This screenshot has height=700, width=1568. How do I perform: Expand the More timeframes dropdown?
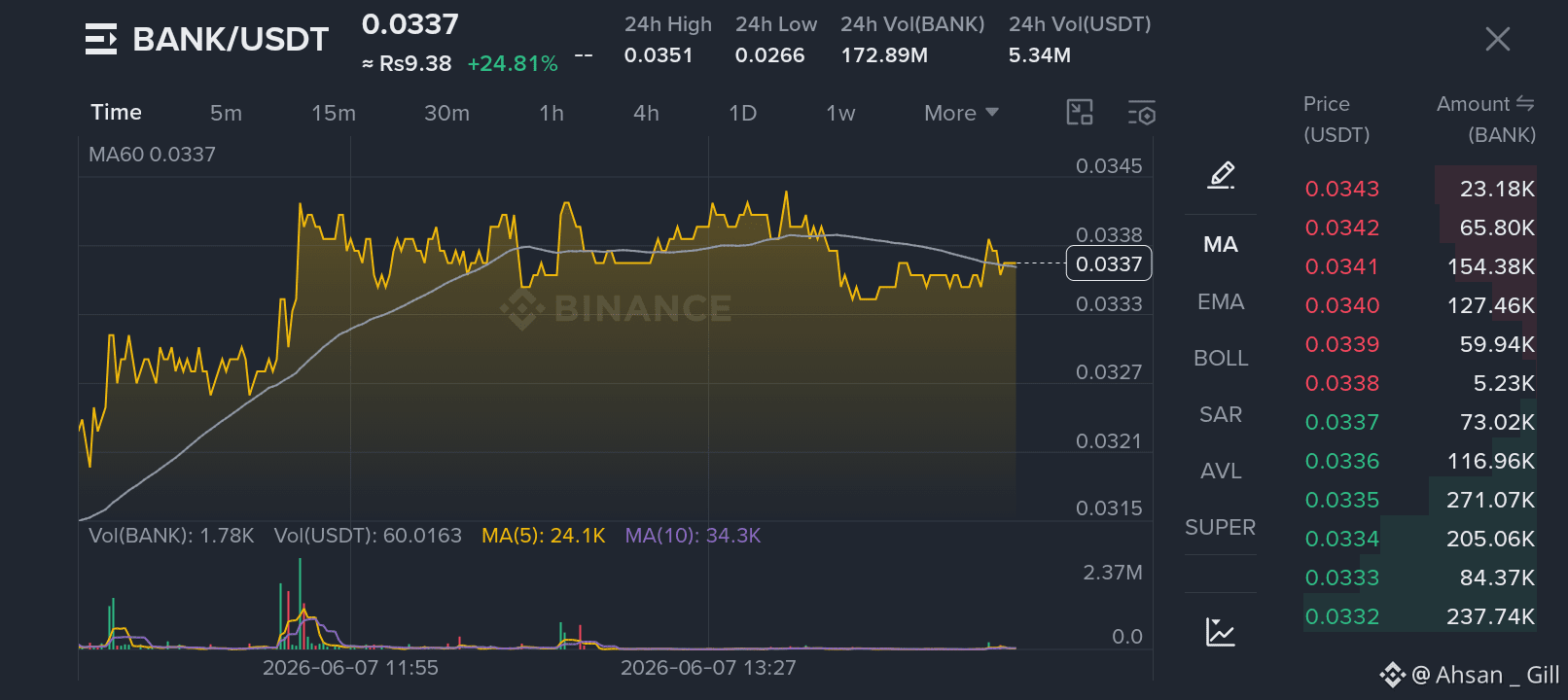[961, 113]
